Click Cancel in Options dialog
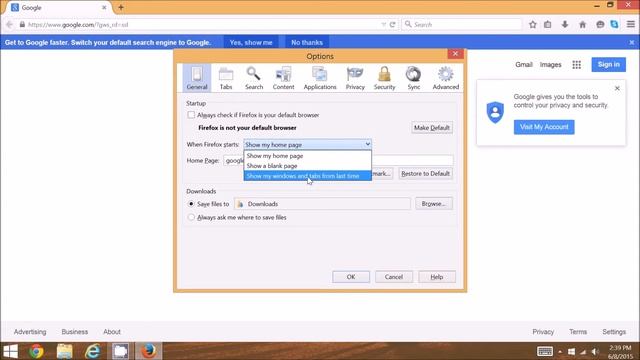 coord(394,277)
